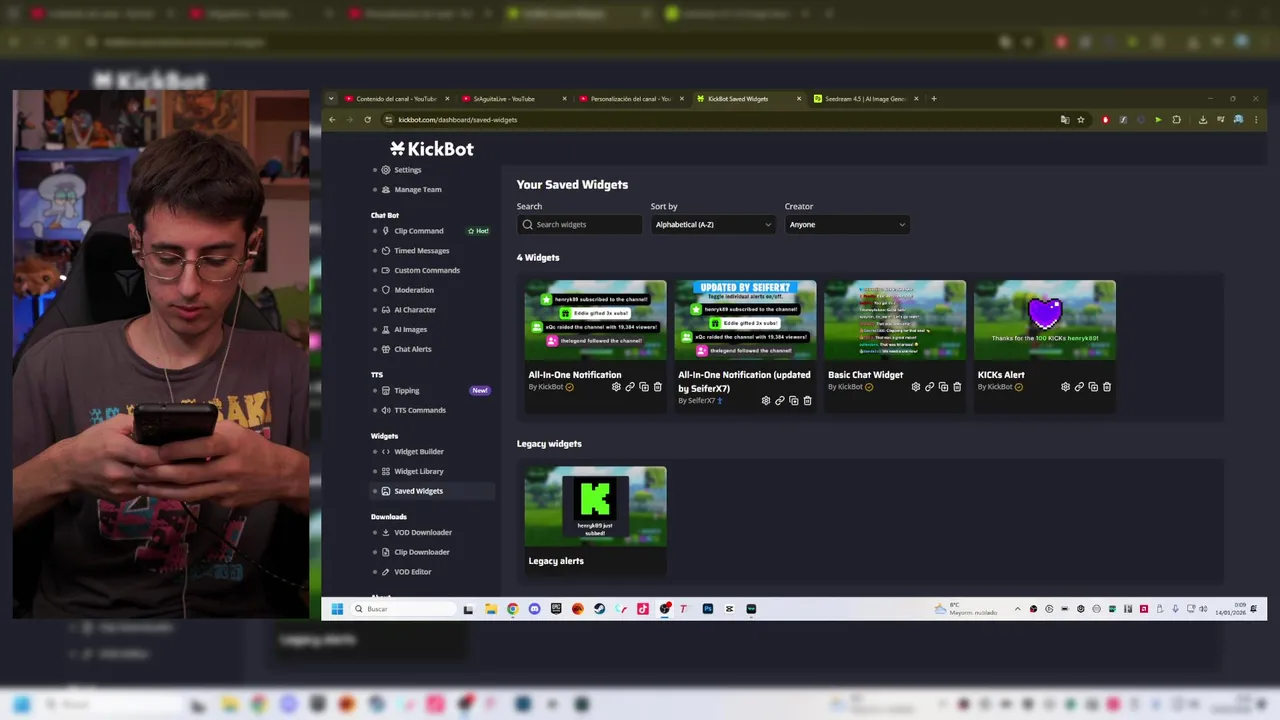Image resolution: width=1280 pixels, height=720 pixels.
Task: Delete SeiferX7's All-In-One Notification widget
Action: click(807, 401)
